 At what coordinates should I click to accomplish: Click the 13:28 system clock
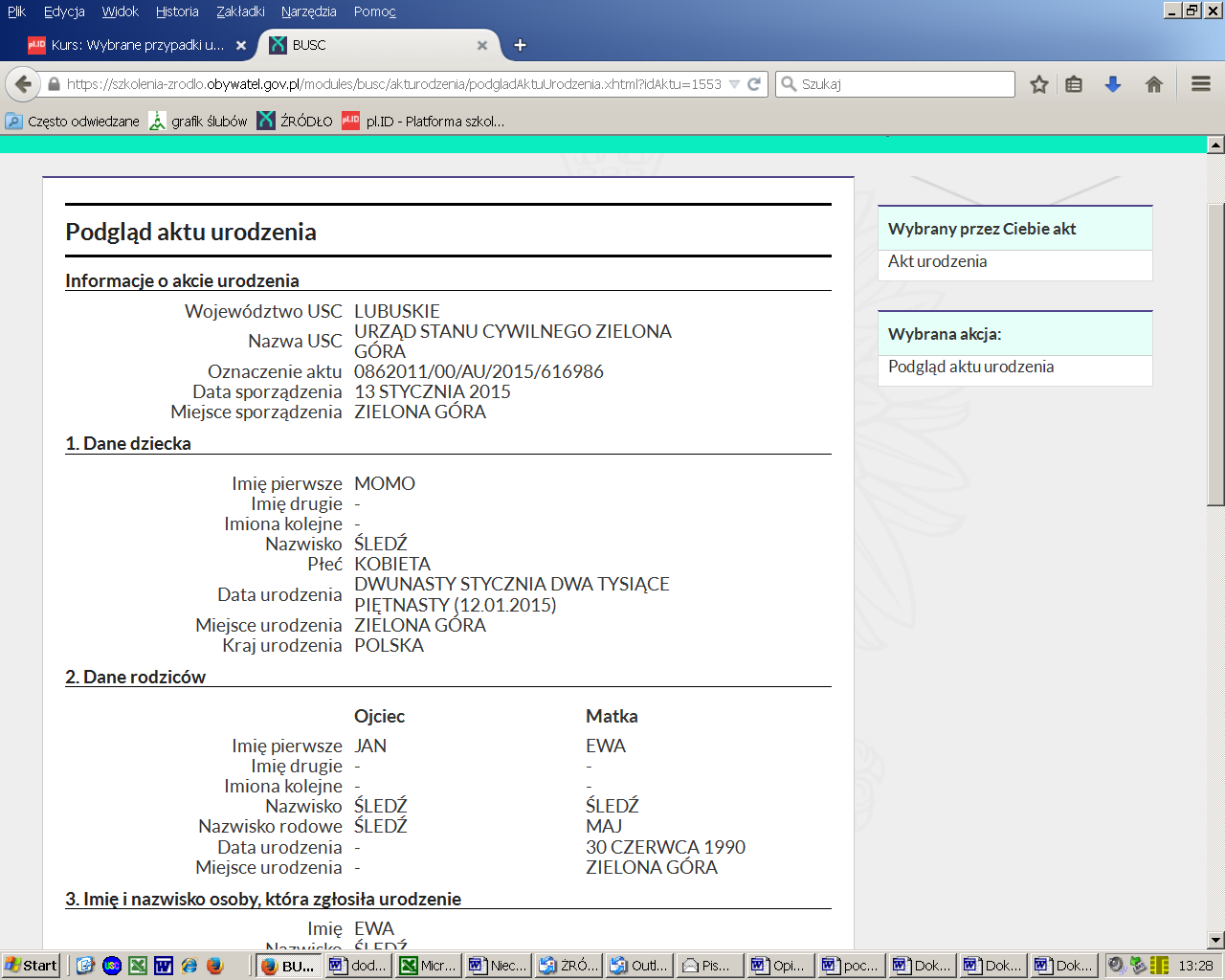(1196, 966)
